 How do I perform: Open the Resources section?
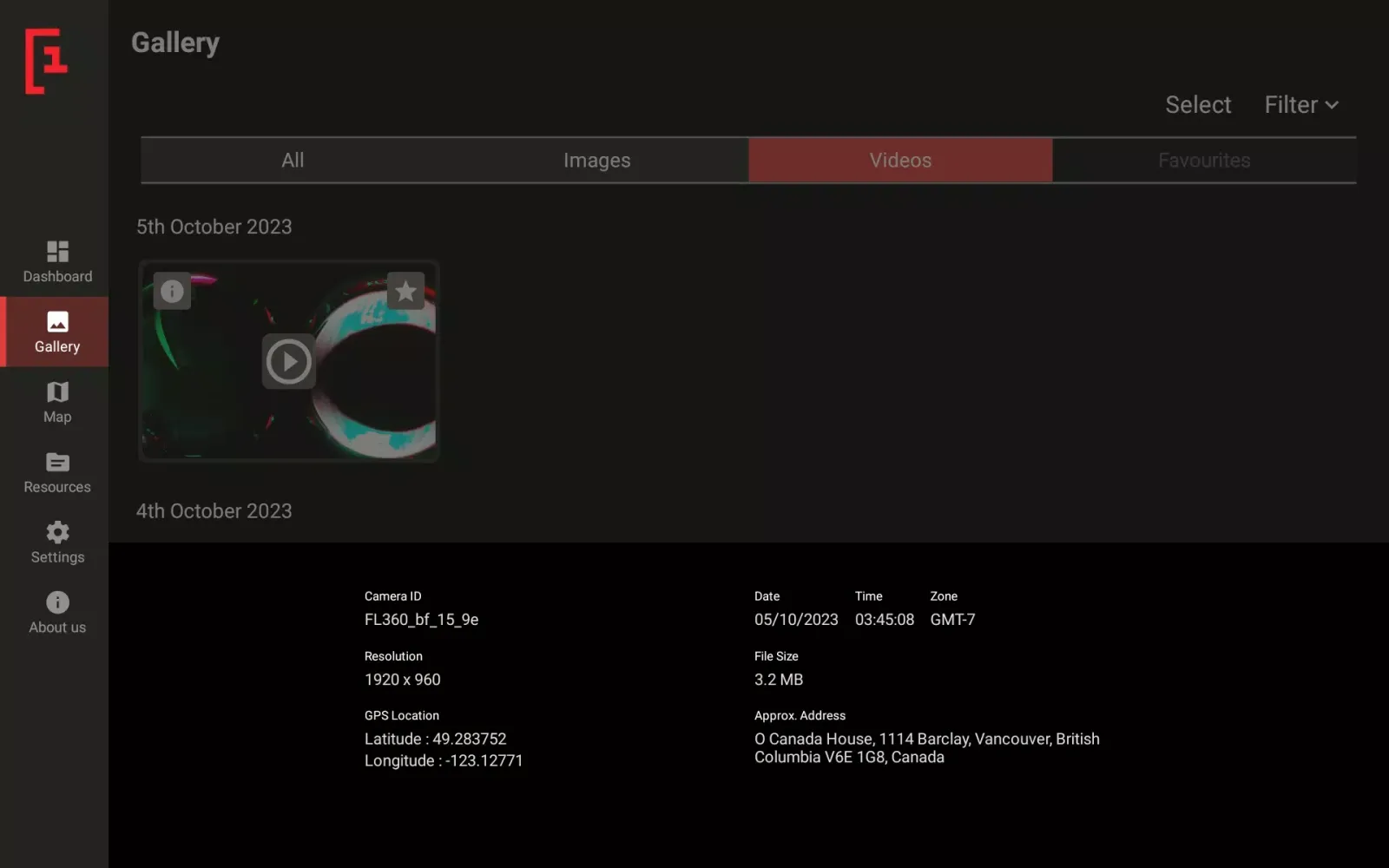[56, 472]
